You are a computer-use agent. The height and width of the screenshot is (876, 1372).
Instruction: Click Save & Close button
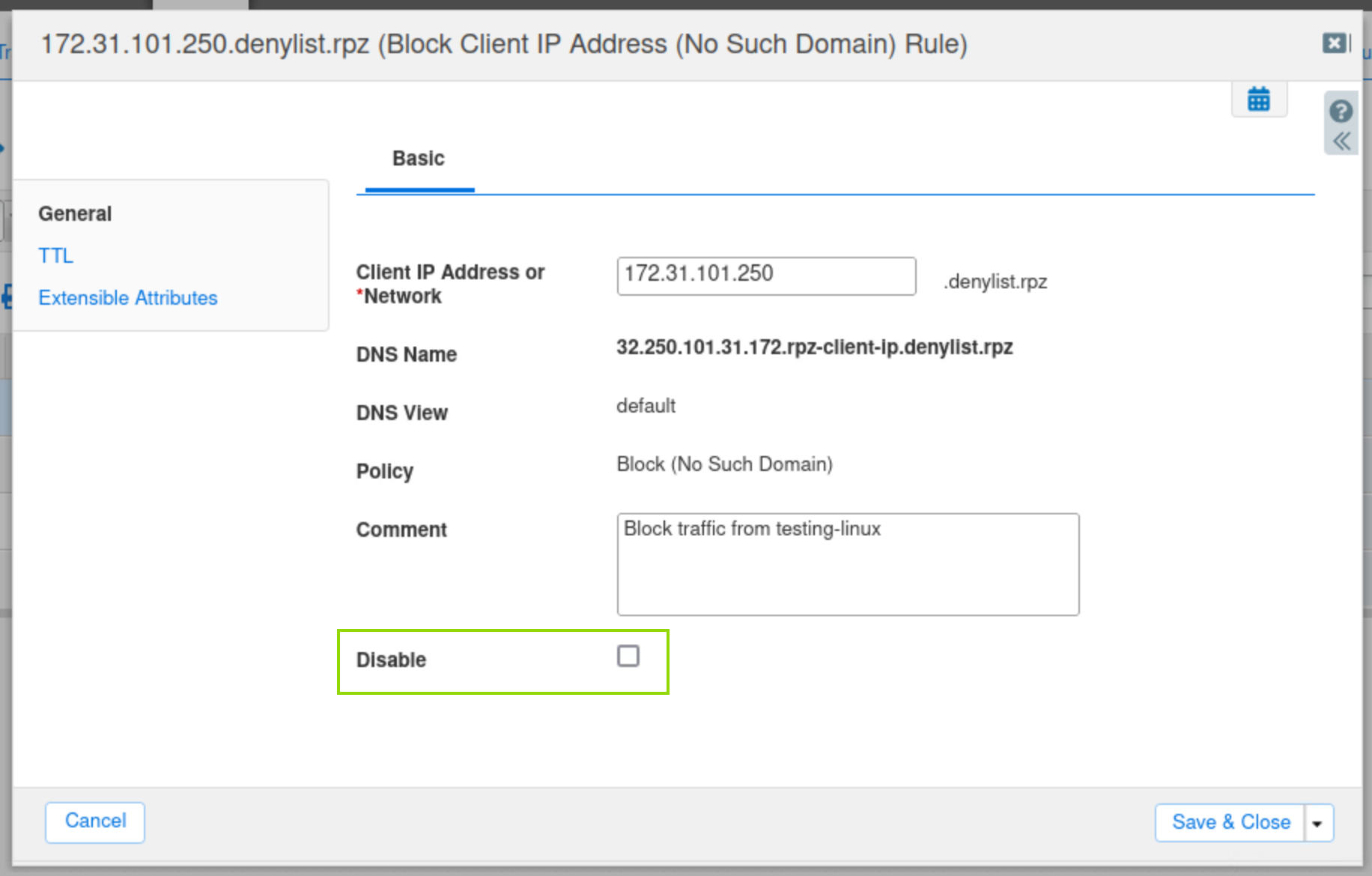pos(1230,822)
